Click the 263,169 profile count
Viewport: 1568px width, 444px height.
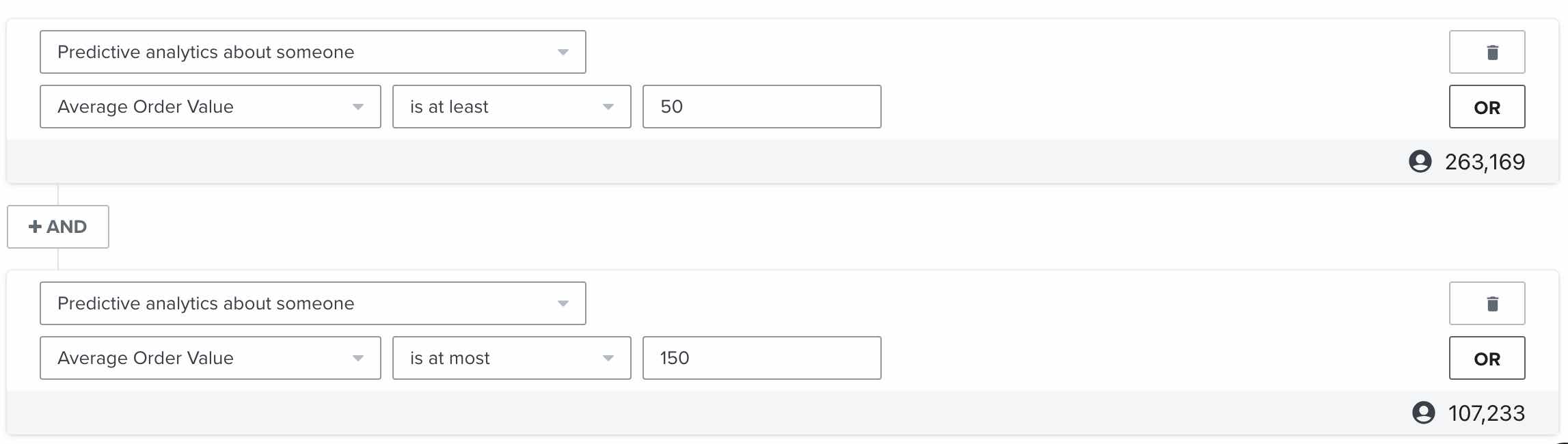(x=1485, y=162)
